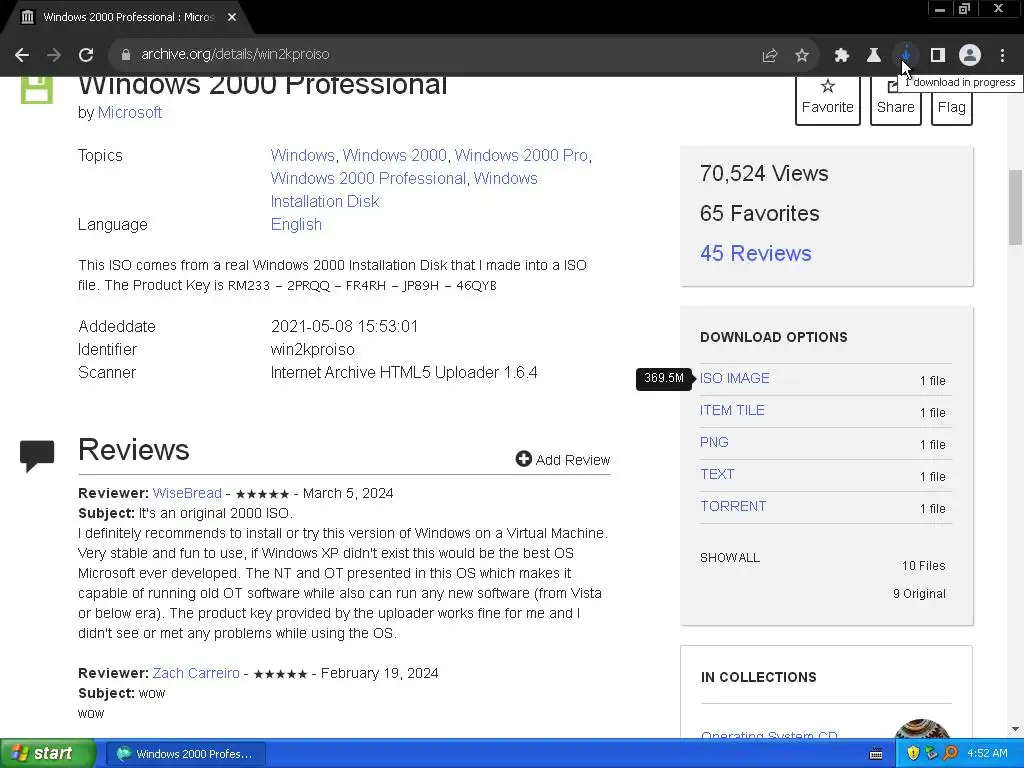Open the Microsoft creator link
This screenshot has height=768, width=1024.
point(129,112)
